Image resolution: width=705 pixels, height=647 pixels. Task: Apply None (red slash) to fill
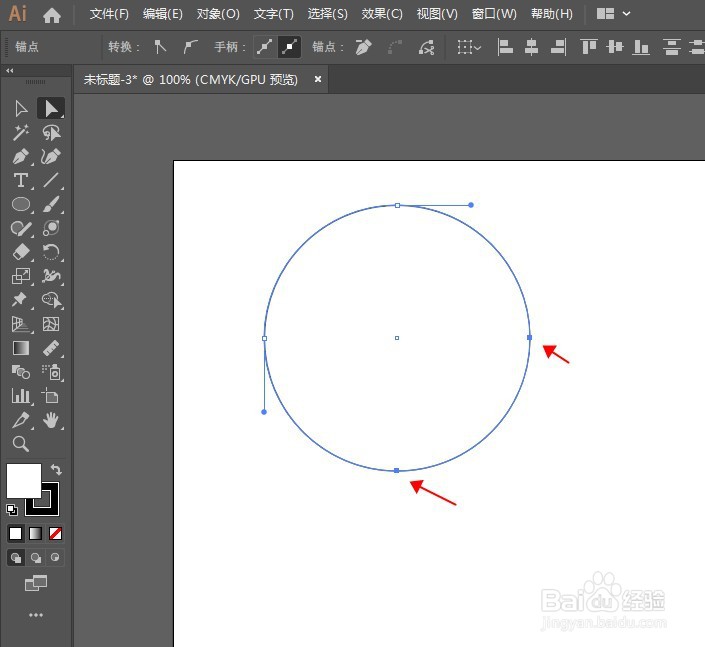[55, 534]
